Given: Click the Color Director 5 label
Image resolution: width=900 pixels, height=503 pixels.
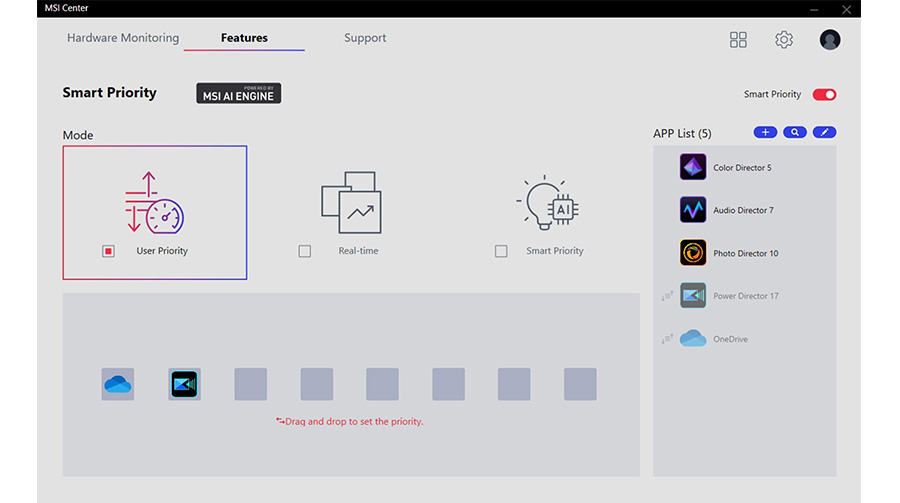Looking at the screenshot, I should click(x=742, y=168).
